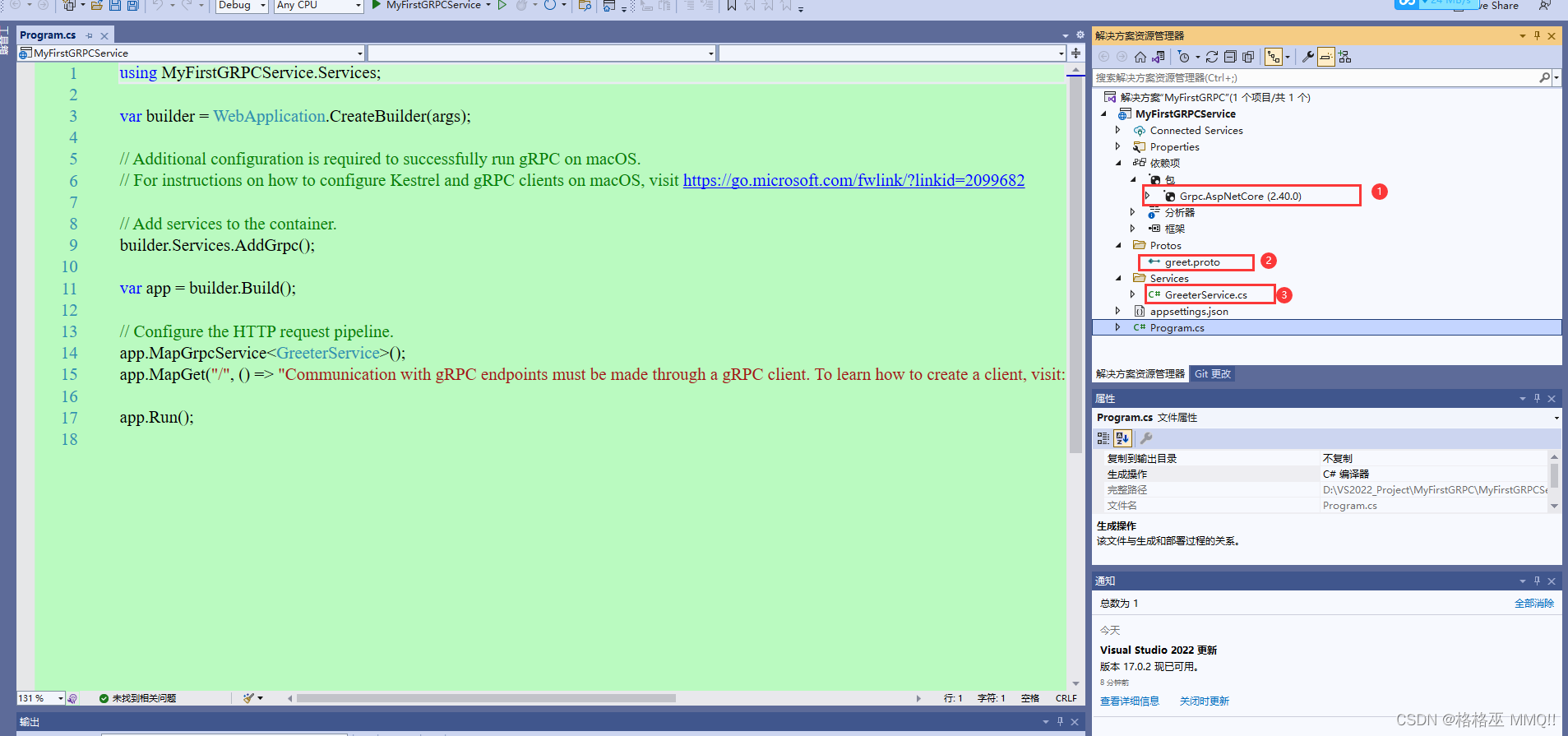1568x736 pixels.
Task: Click the search magnifier in Solution Explorer search
Action: pyautogui.click(x=1544, y=77)
